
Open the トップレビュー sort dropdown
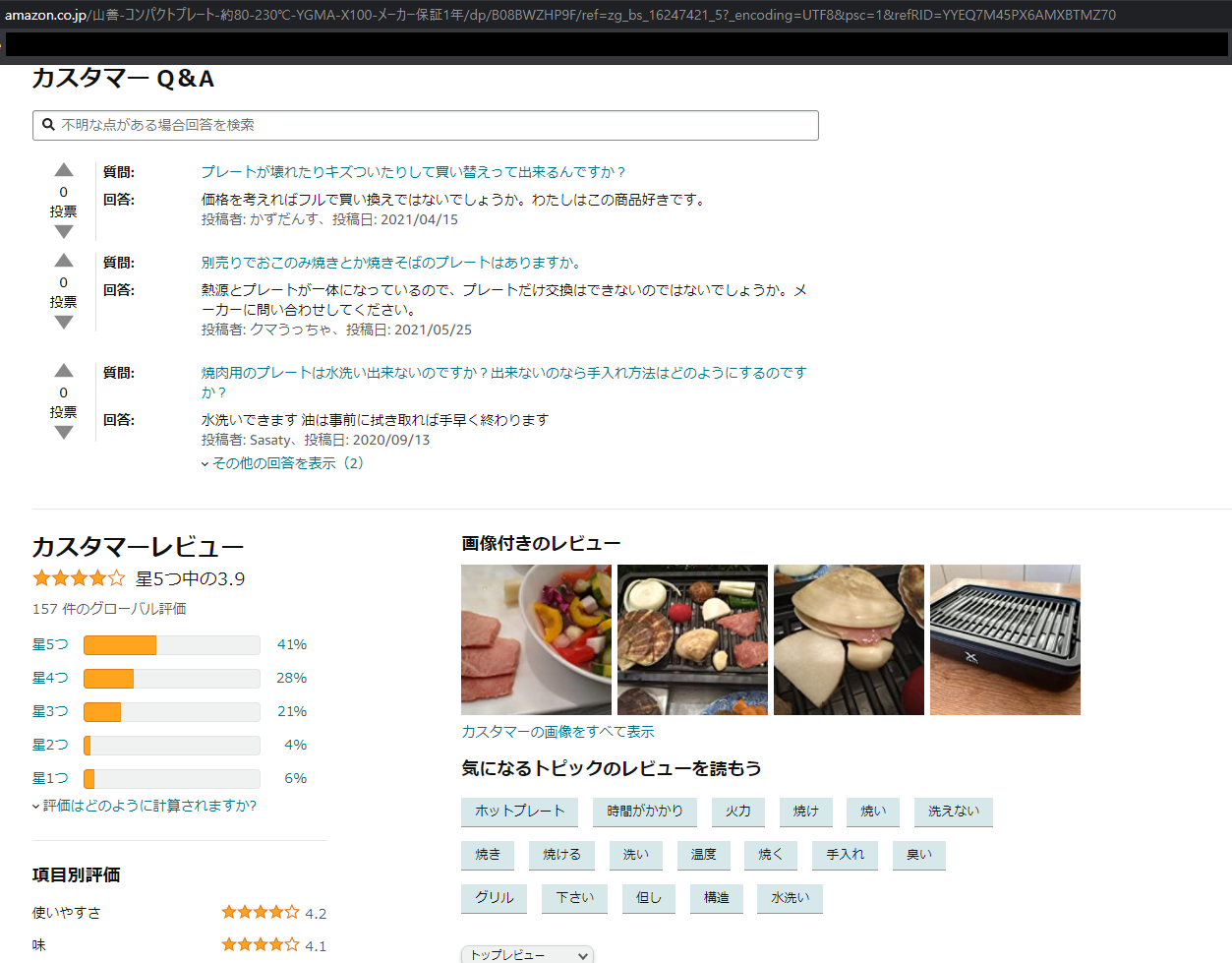point(528,954)
